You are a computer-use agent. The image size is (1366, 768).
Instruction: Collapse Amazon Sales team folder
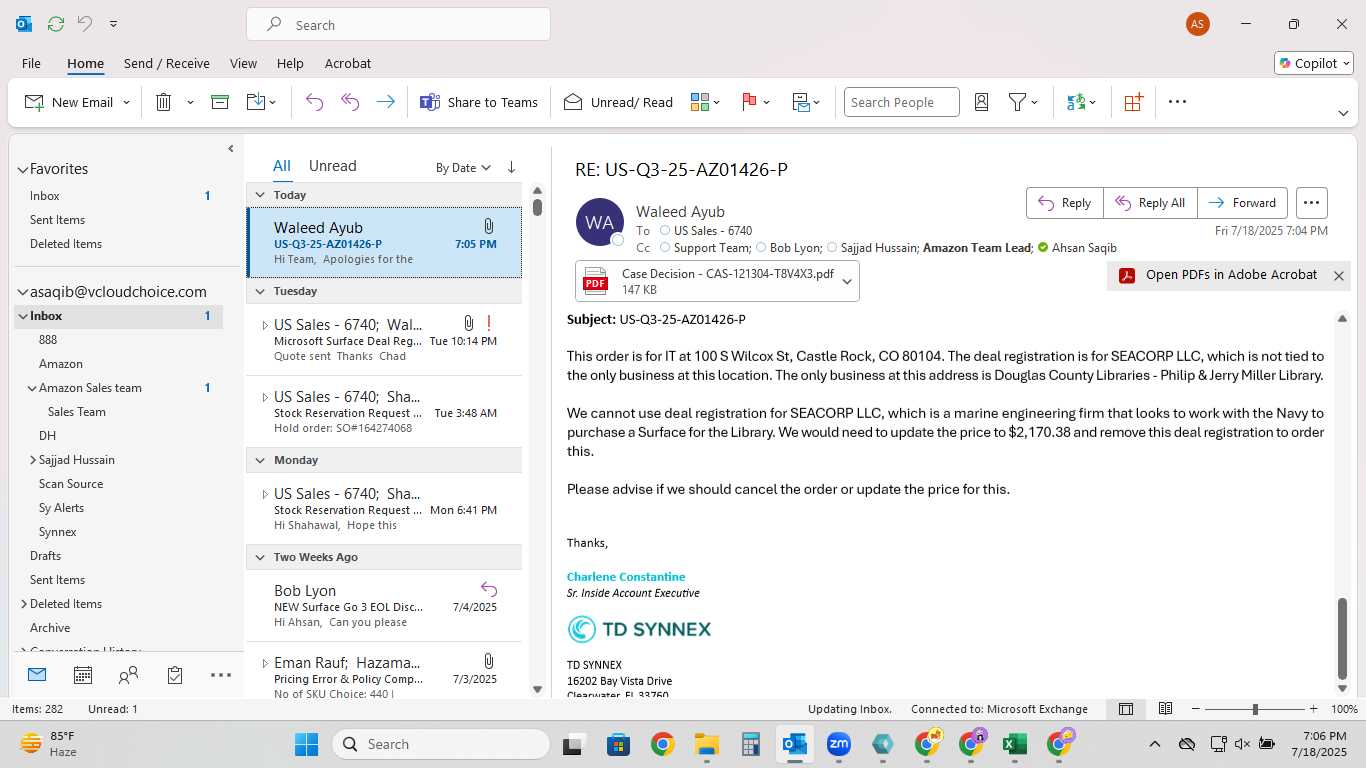(32, 388)
